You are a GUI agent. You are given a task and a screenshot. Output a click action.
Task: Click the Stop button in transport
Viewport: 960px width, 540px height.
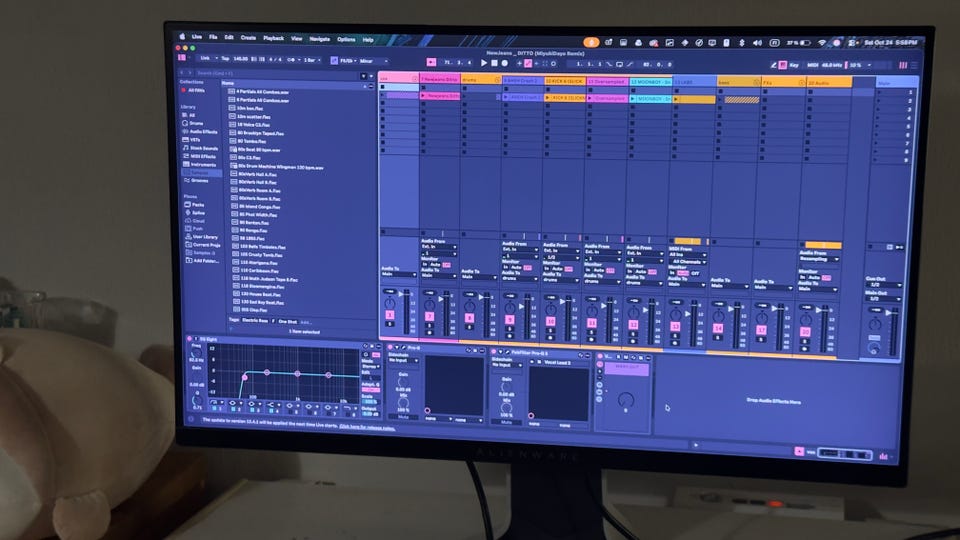point(494,63)
